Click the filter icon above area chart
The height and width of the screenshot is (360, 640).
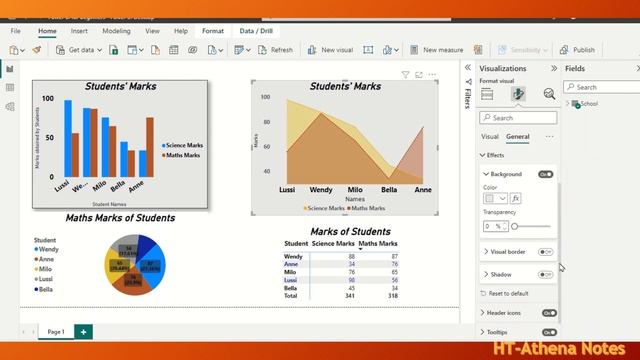click(405, 75)
